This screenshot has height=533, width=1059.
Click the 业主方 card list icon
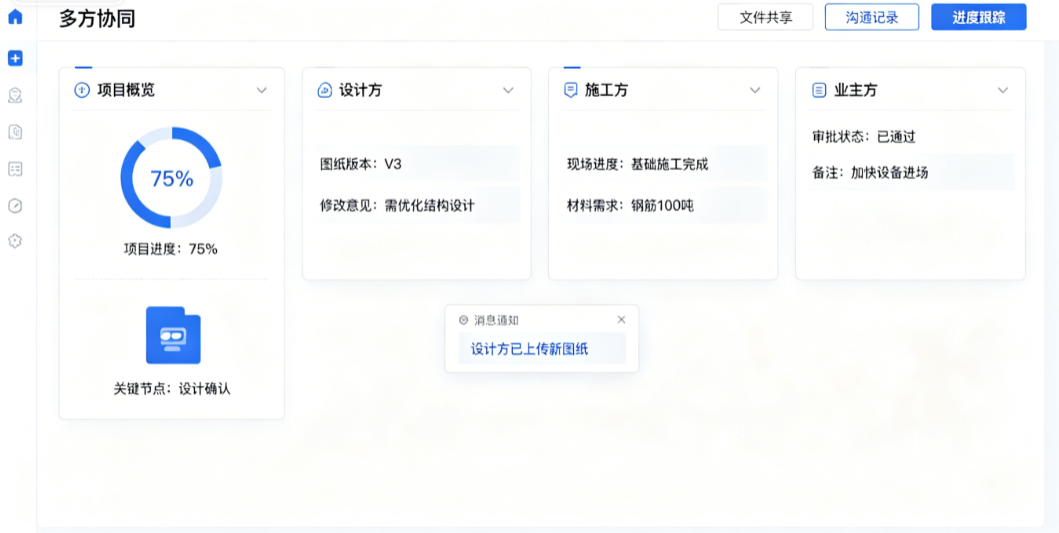coord(819,90)
